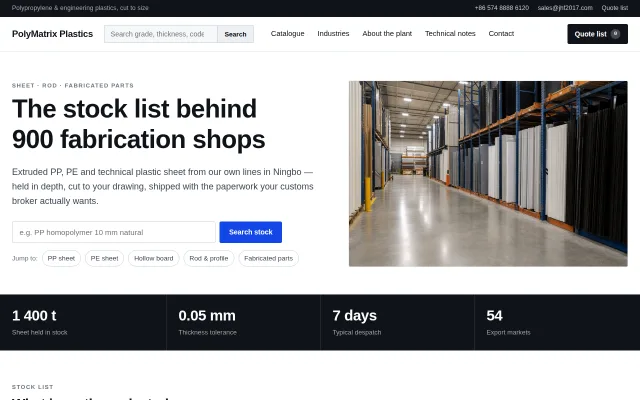This screenshot has width=640, height=400.
Task: Click 'Typical despatch' caption
Action: [x=357, y=333]
